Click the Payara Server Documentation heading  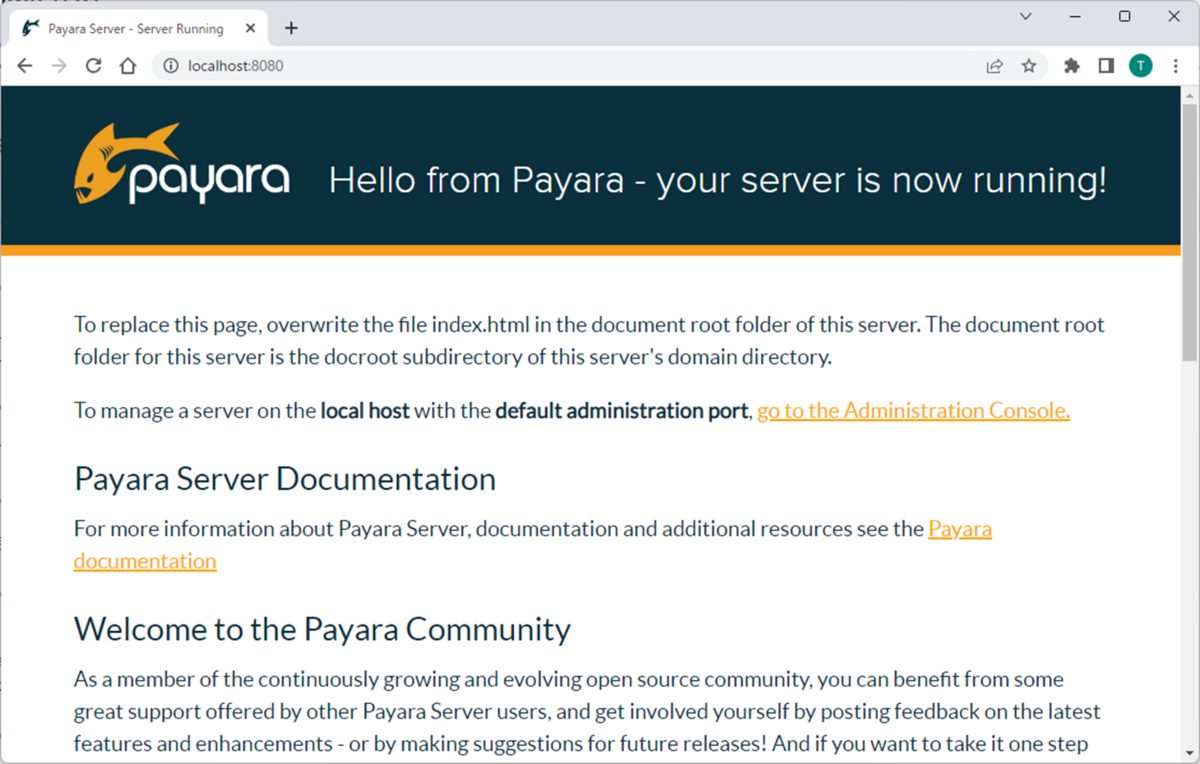point(285,479)
